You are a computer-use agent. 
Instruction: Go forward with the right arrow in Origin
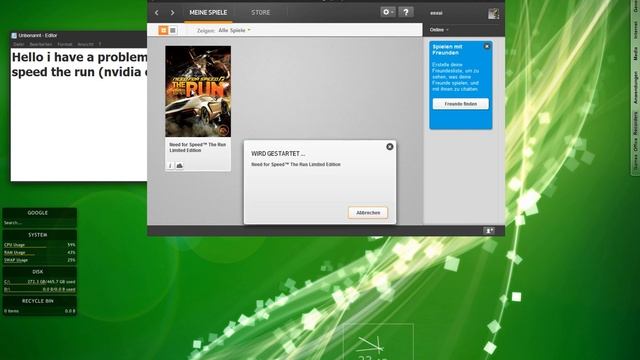click(x=172, y=13)
